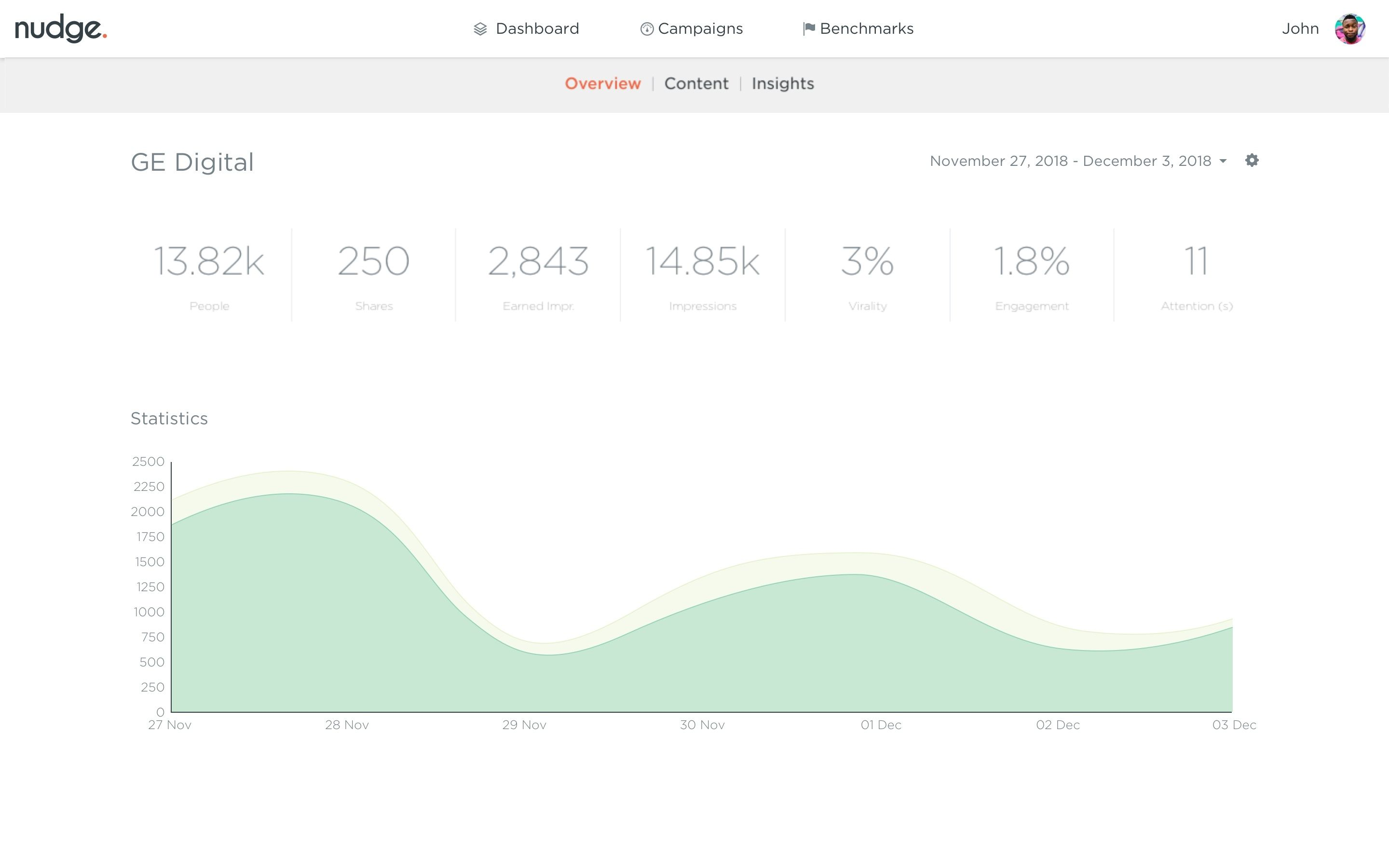Viewport: 1389px width, 868px height.
Task: Click the 750 y-axis value
Action: pos(153,637)
